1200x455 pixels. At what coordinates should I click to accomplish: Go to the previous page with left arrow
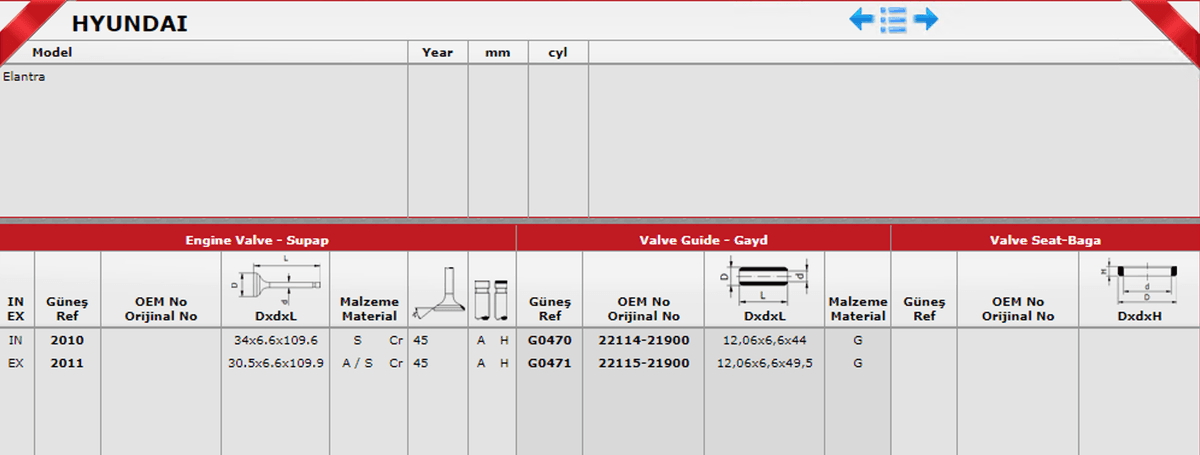862,19
